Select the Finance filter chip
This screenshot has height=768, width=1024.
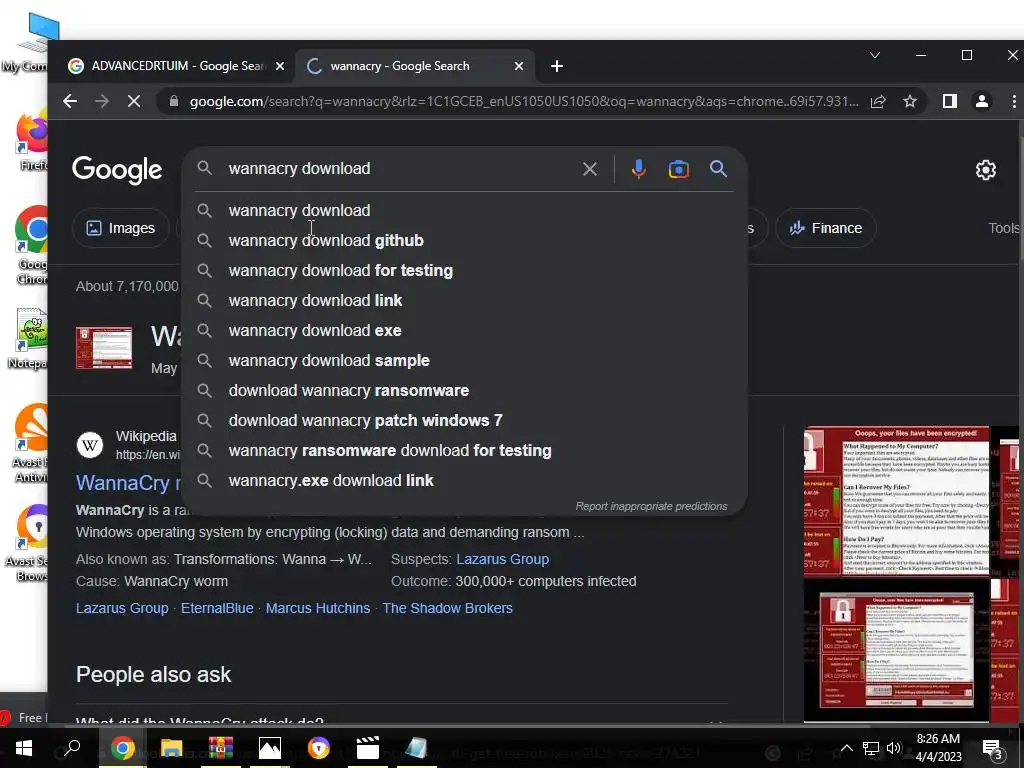pyautogui.click(x=825, y=228)
